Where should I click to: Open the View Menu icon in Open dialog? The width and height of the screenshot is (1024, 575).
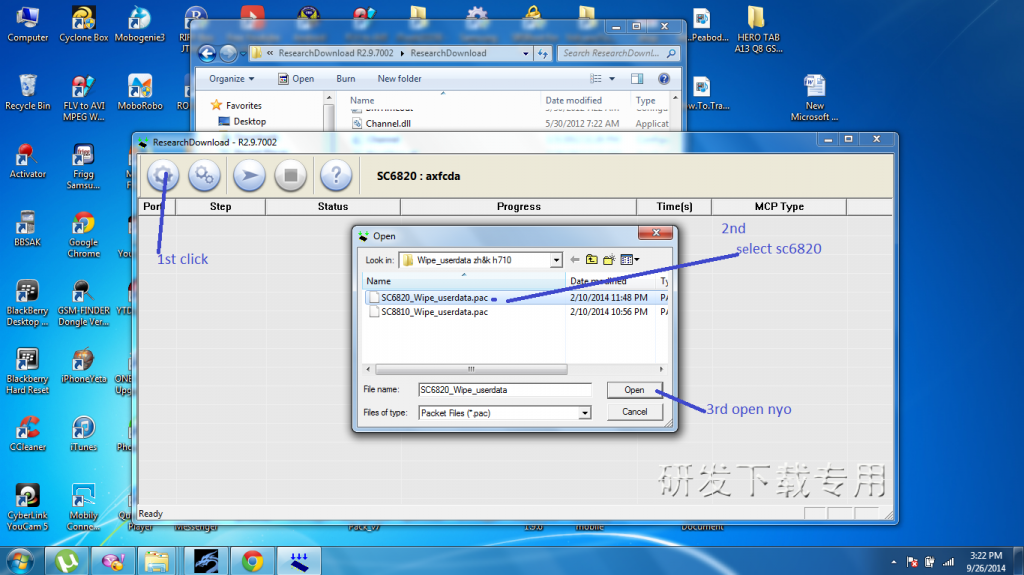(x=630, y=259)
